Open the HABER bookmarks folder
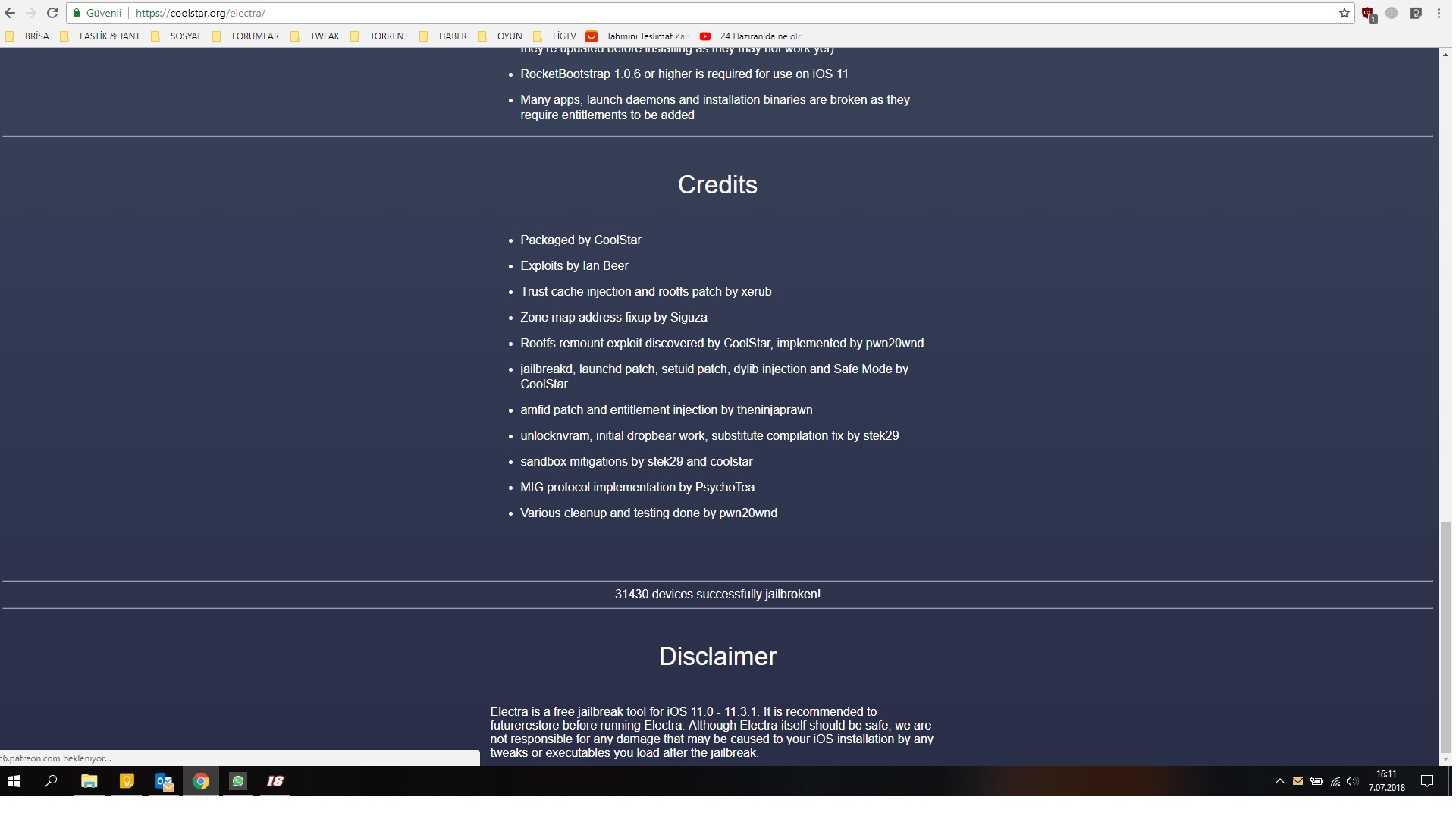This screenshot has width=1456, height=819. [444, 36]
